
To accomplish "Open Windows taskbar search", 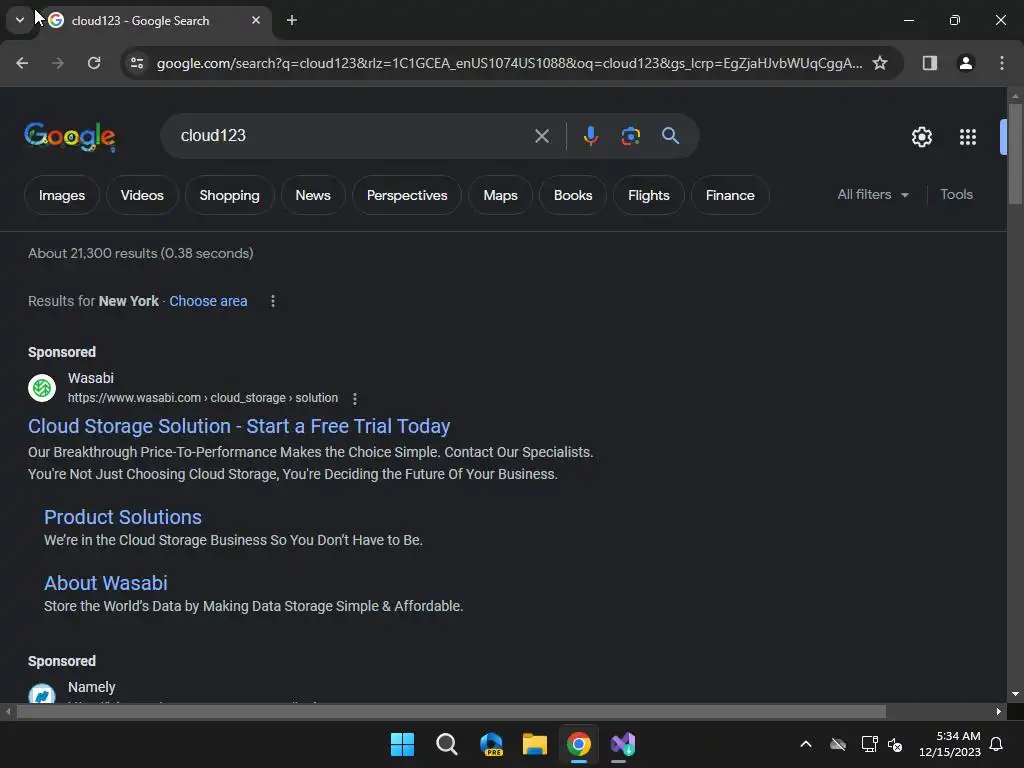I will 447,744.
